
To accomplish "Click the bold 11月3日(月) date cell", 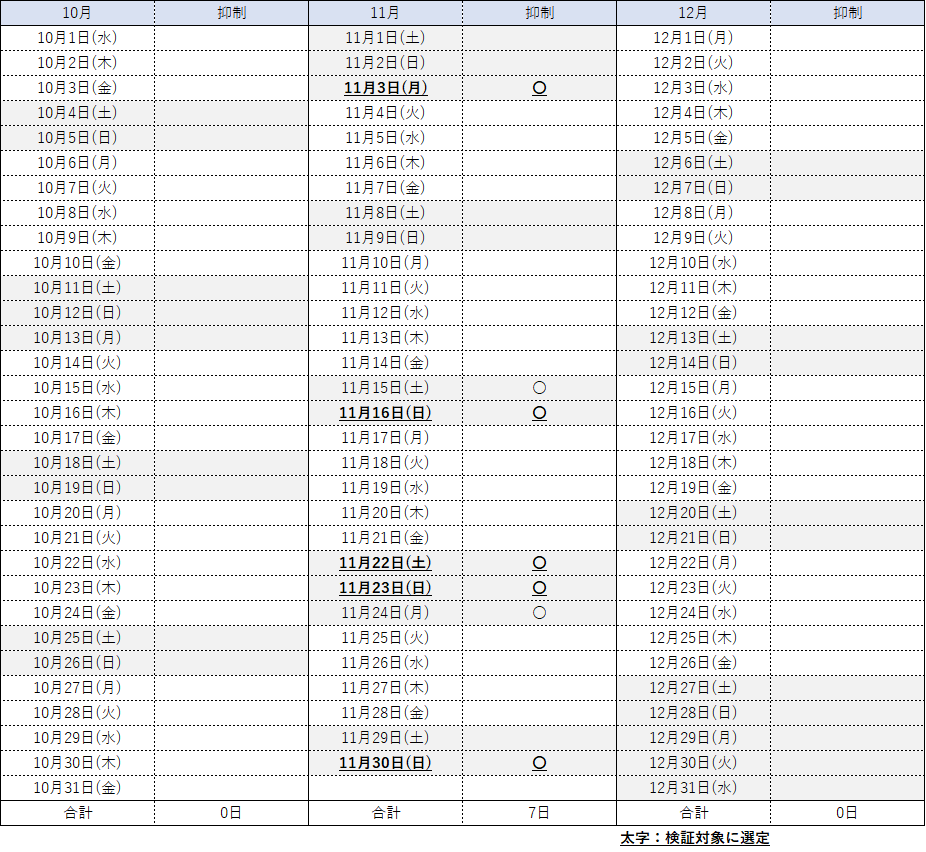I will [x=385, y=88].
